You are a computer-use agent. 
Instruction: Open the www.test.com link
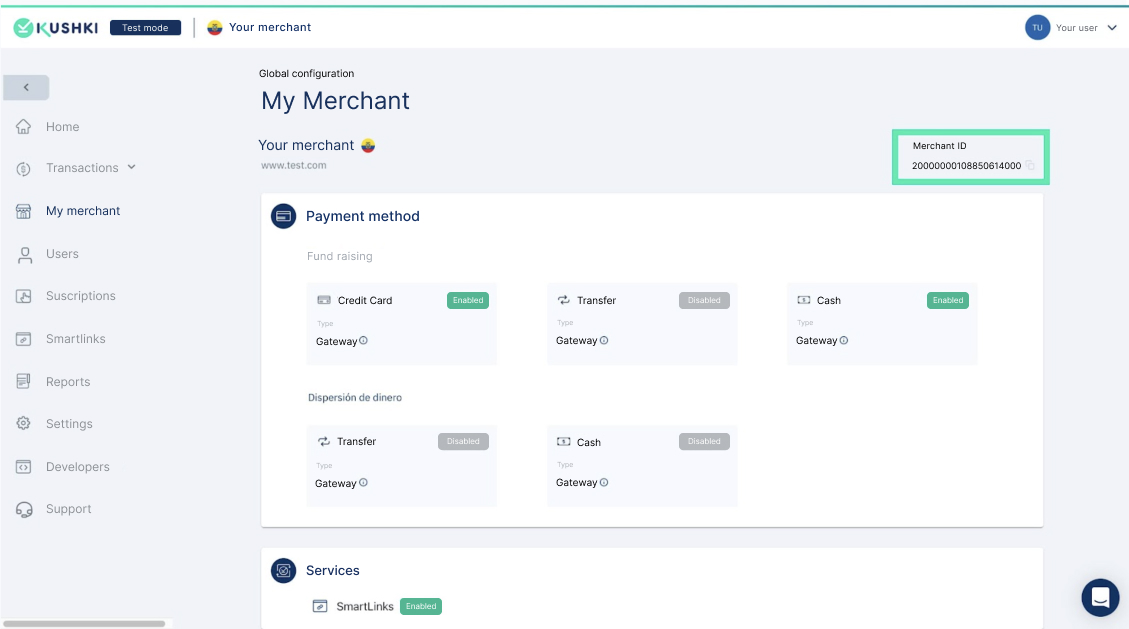coord(294,166)
